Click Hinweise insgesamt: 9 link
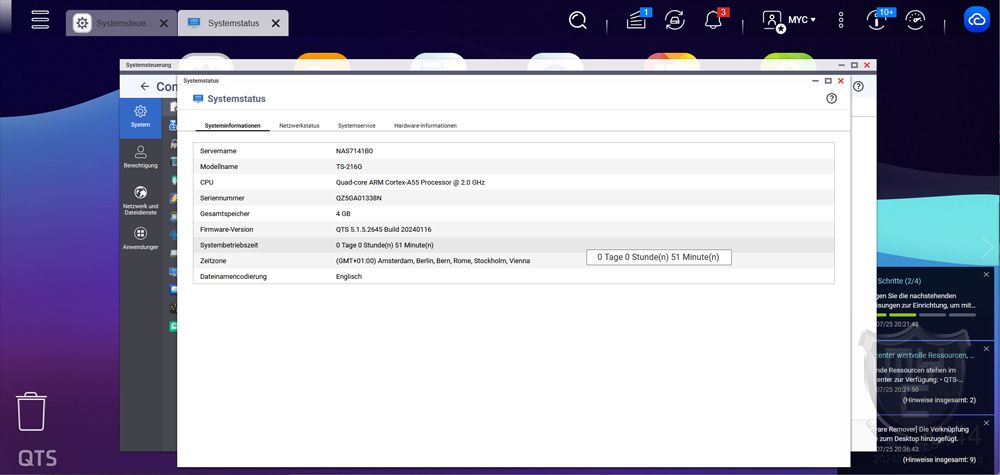Screen dimensions: 1000x475 [x=939, y=459]
